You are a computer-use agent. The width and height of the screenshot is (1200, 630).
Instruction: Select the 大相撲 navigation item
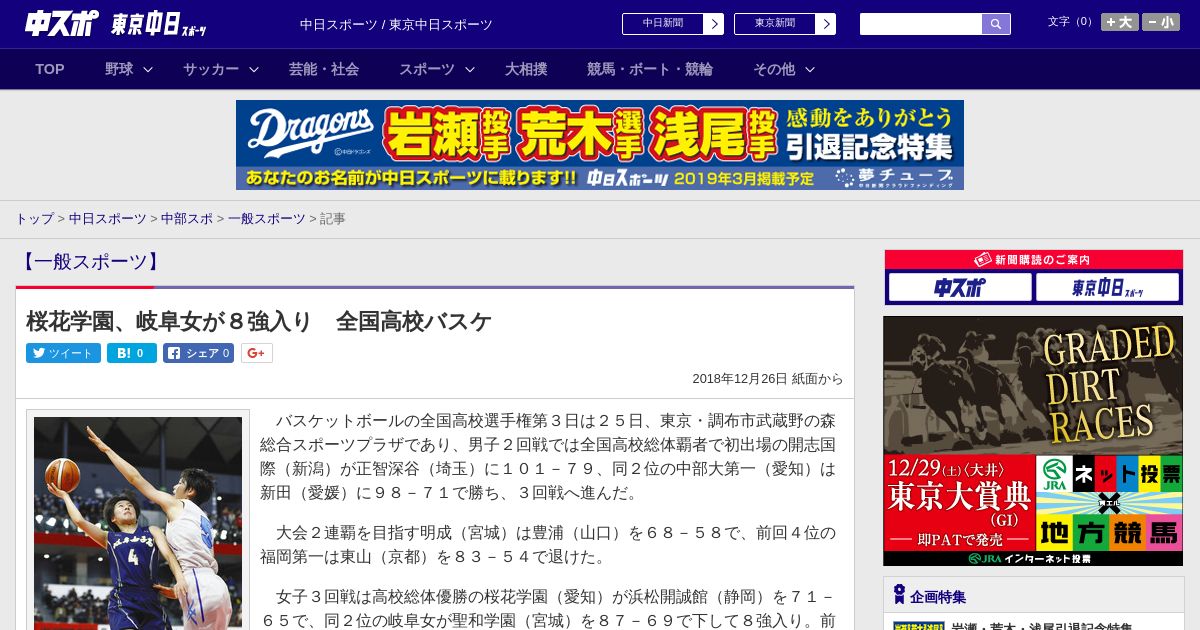pos(526,69)
